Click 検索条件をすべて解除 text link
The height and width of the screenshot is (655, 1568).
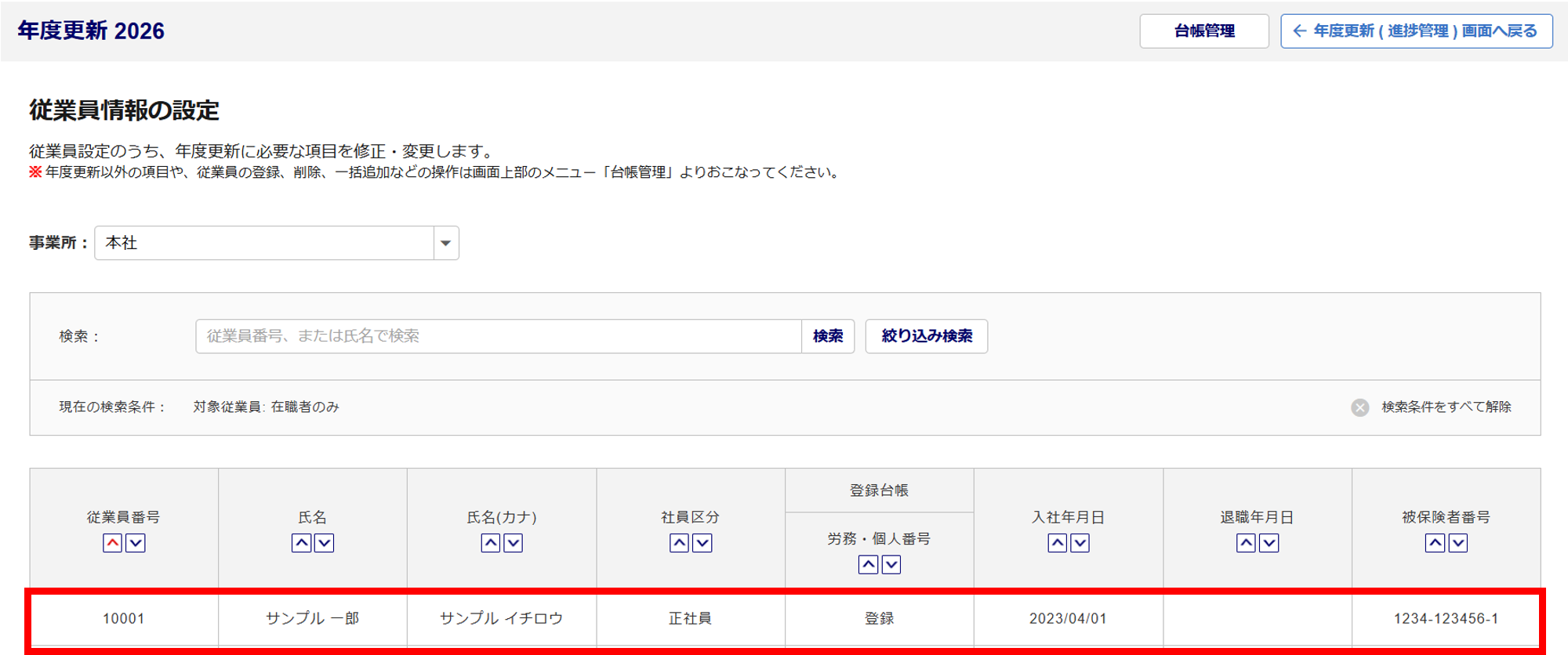pyautogui.click(x=1446, y=407)
